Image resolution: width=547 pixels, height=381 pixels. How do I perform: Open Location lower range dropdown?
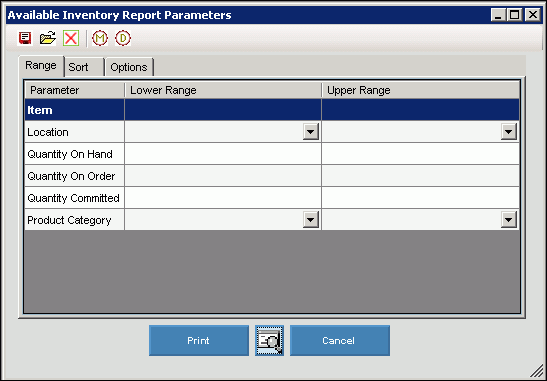(310, 132)
